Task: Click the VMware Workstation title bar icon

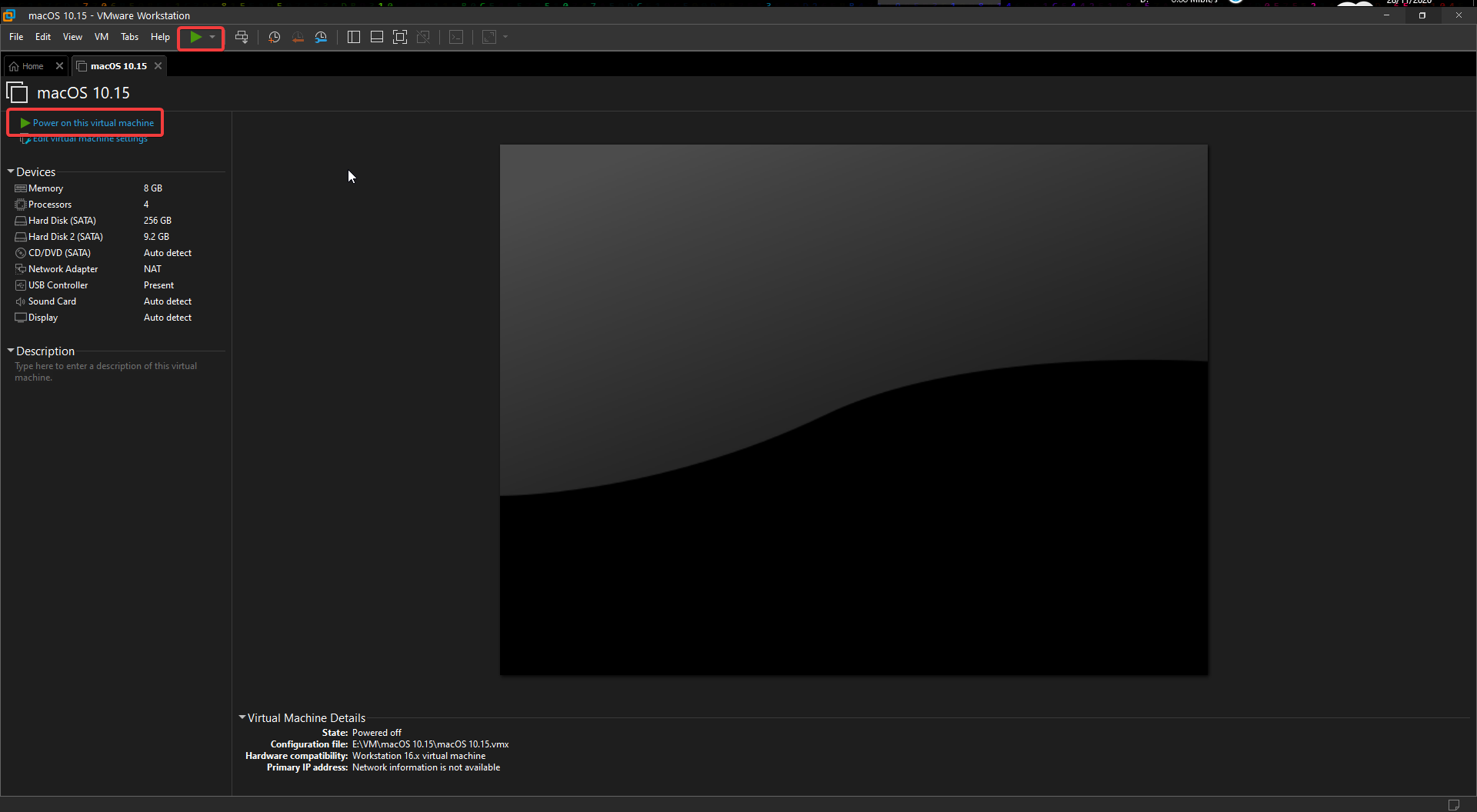Action: point(10,15)
